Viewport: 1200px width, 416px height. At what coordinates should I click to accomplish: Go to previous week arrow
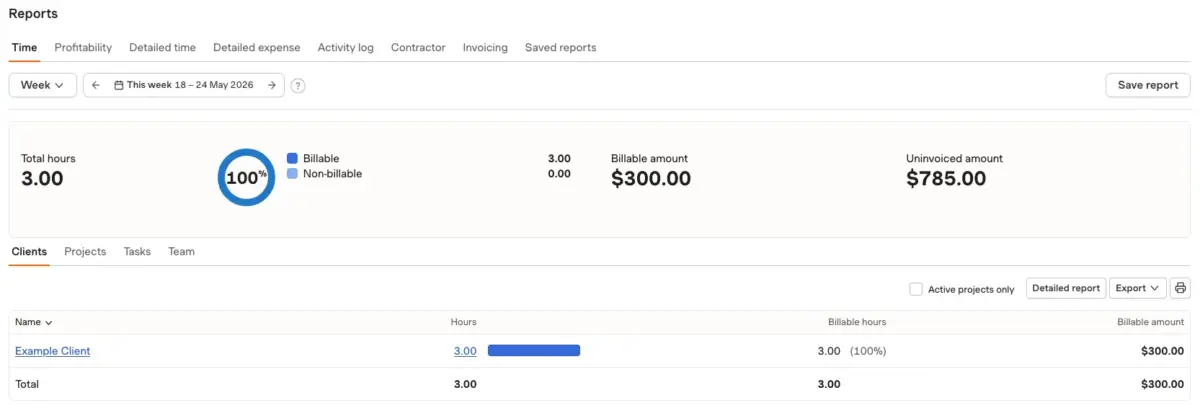click(x=96, y=85)
